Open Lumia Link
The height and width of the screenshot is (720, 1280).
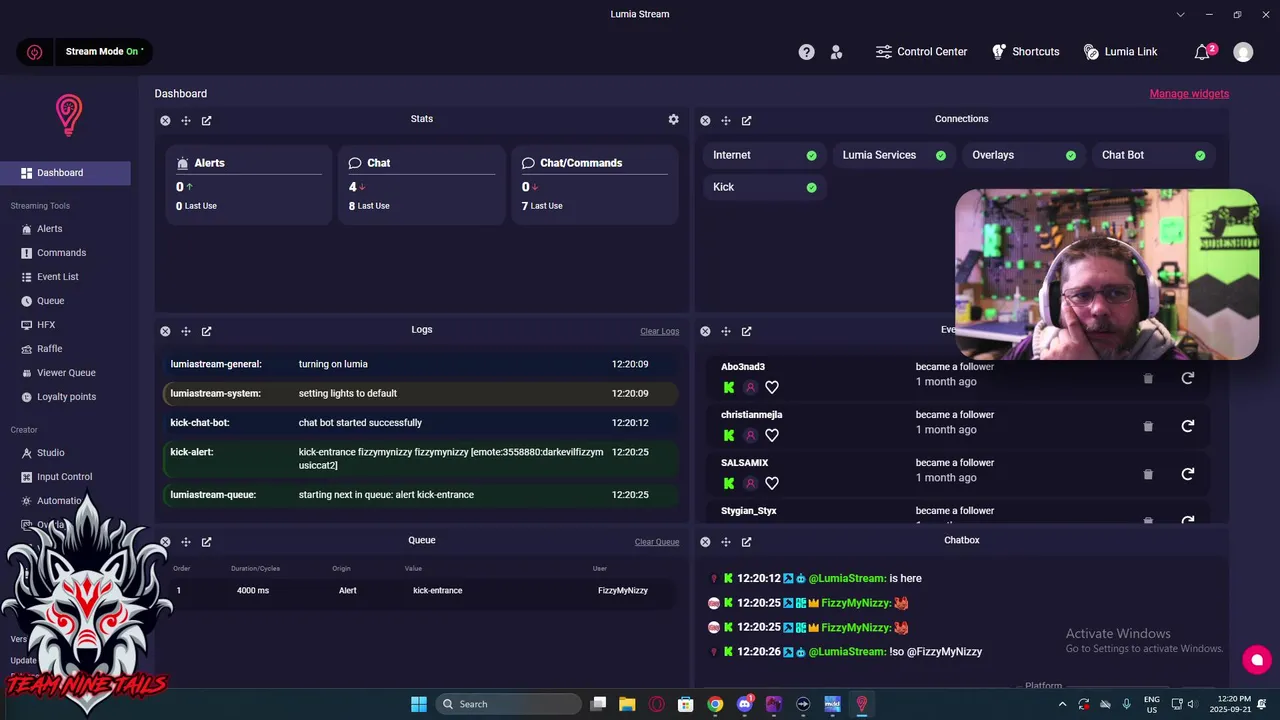pyautogui.click(x=1120, y=52)
